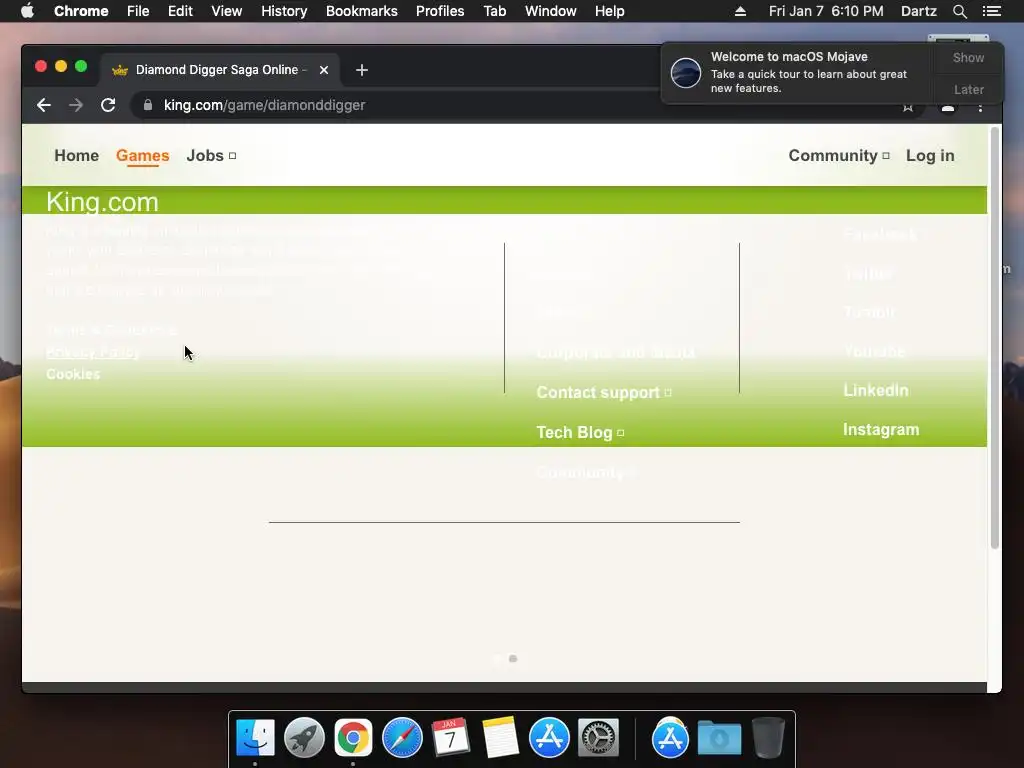Open the View menu
The width and height of the screenshot is (1024, 768).
pyautogui.click(x=227, y=11)
